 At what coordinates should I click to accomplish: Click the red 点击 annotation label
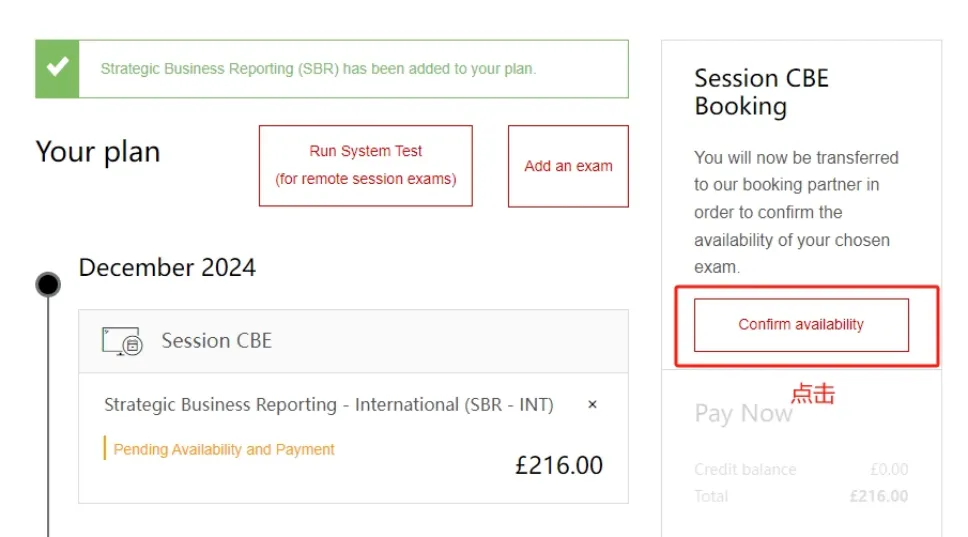[x=812, y=393]
